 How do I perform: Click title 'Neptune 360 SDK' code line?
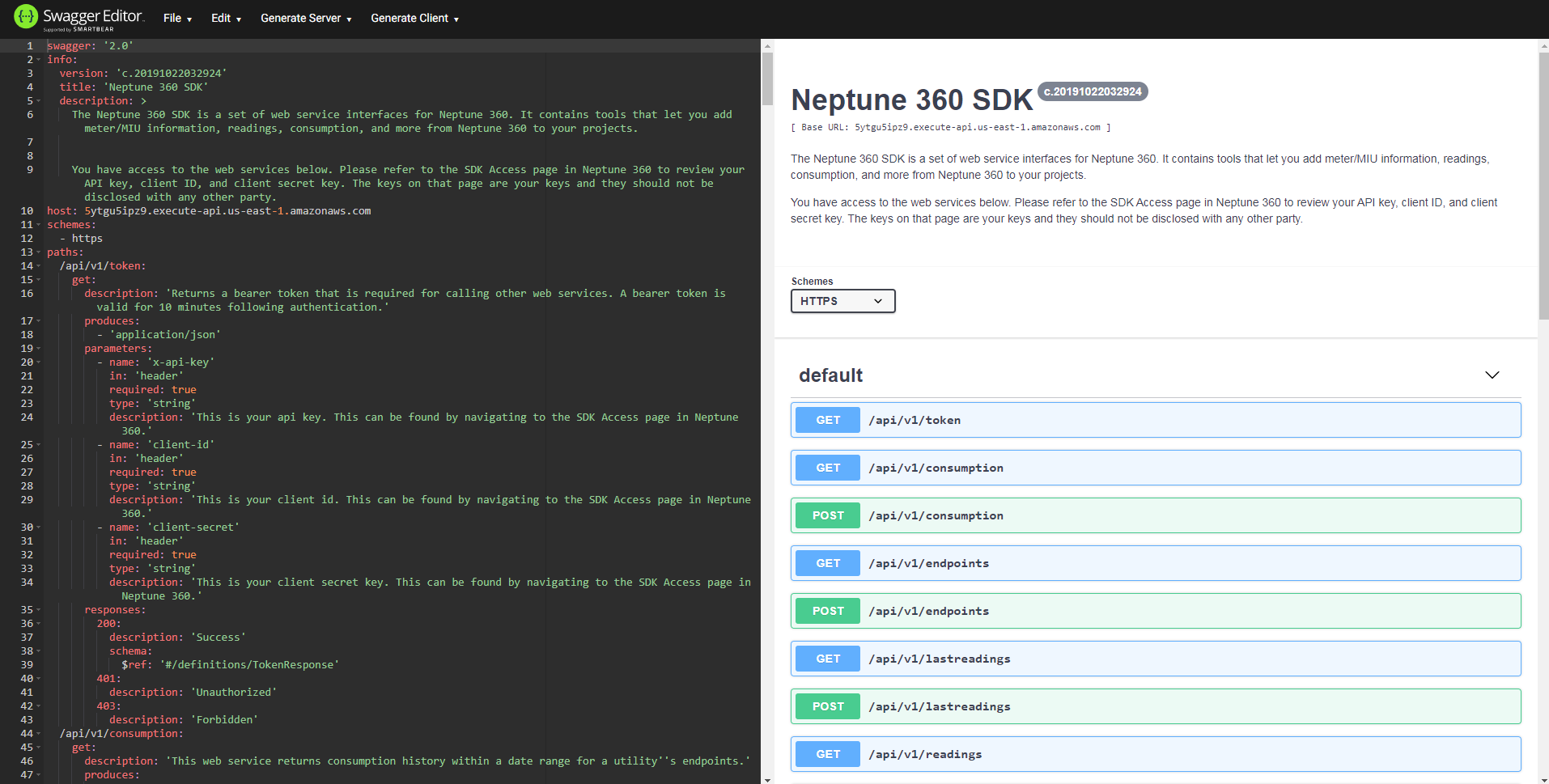click(134, 87)
